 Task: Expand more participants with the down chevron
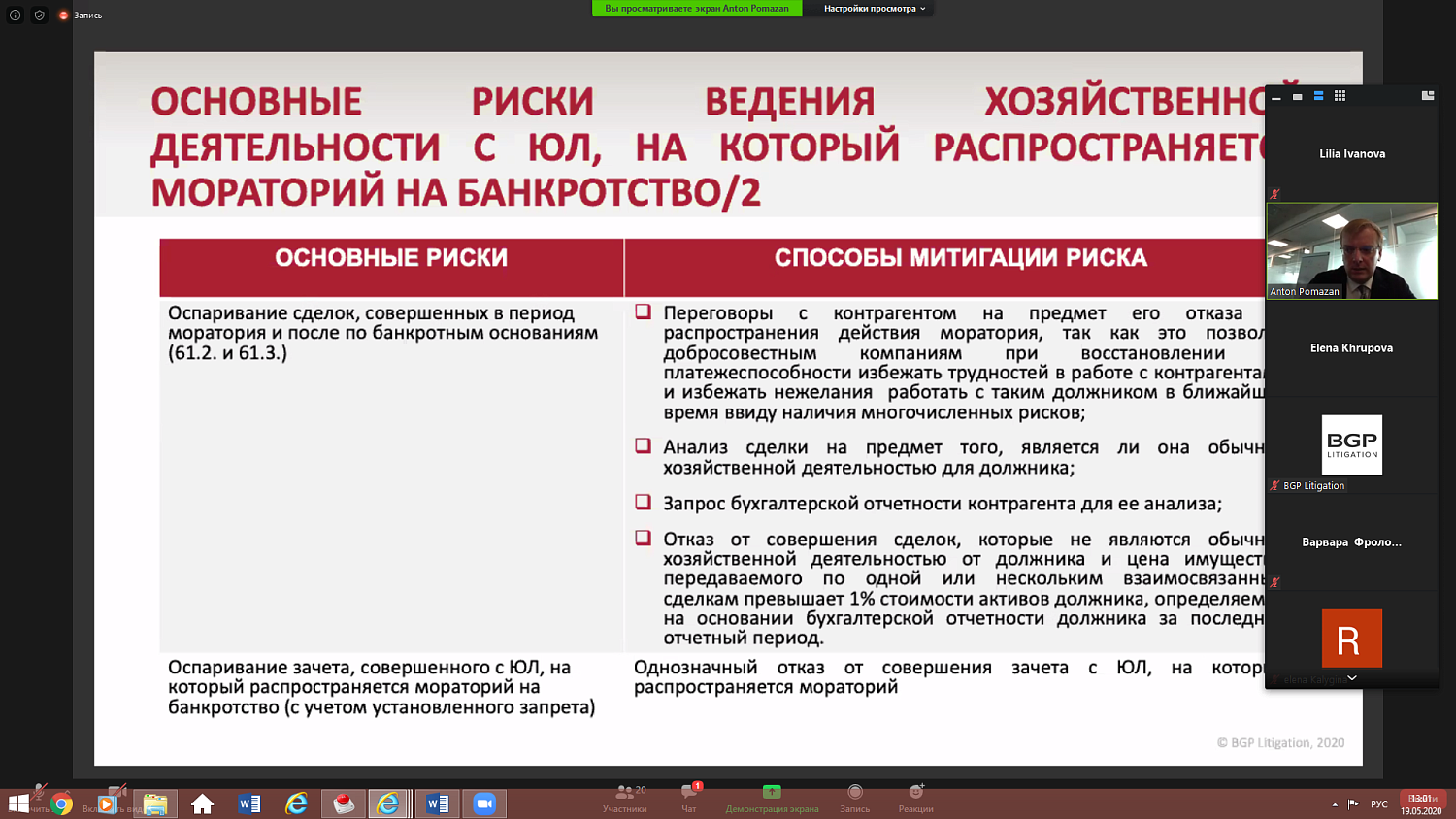coord(1352,678)
